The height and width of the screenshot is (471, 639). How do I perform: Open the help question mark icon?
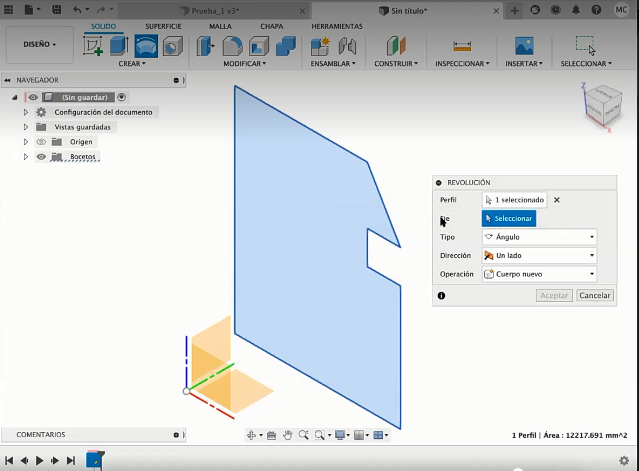click(x=596, y=10)
